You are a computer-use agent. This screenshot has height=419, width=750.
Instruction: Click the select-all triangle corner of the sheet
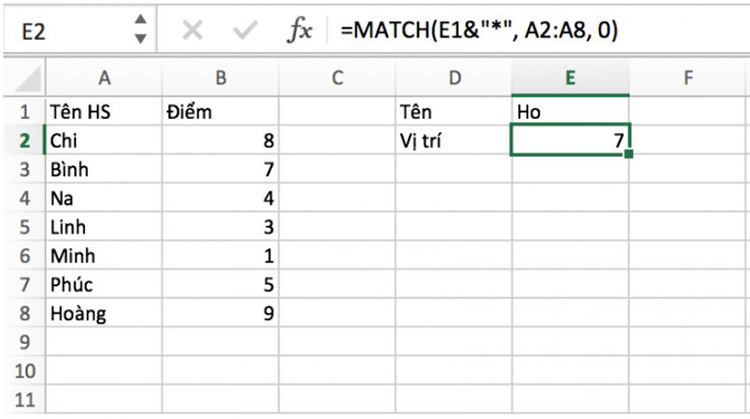tap(28, 79)
